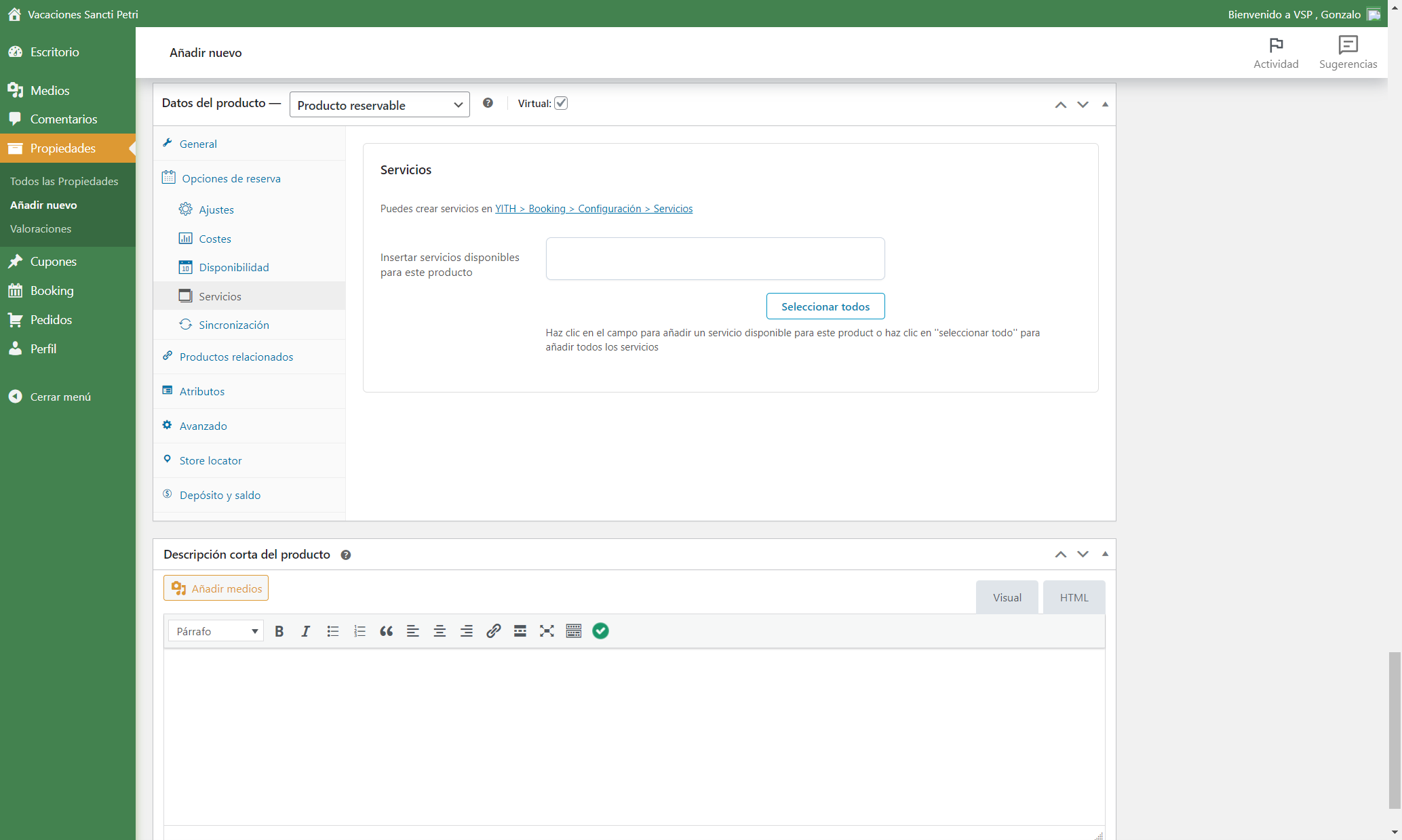Viewport: 1402px width, 840px height.
Task: Apply Italic formatting in editor
Action: coord(305,631)
